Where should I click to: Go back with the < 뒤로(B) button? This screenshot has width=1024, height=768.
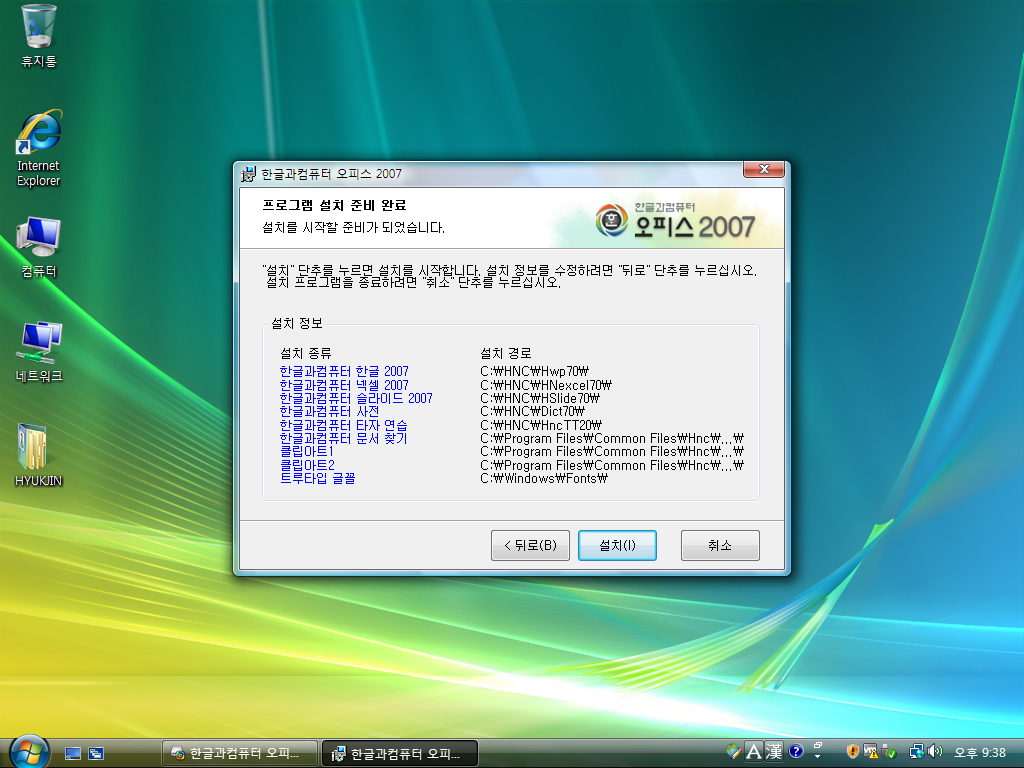pyautogui.click(x=530, y=545)
